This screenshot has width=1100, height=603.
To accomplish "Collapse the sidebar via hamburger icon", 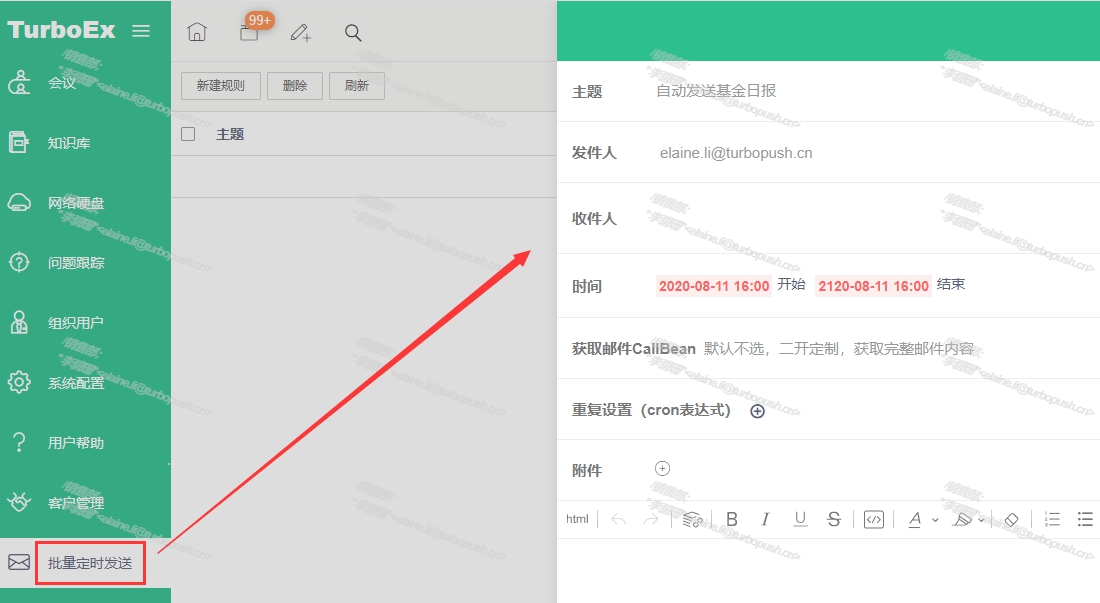I will pos(141,31).
